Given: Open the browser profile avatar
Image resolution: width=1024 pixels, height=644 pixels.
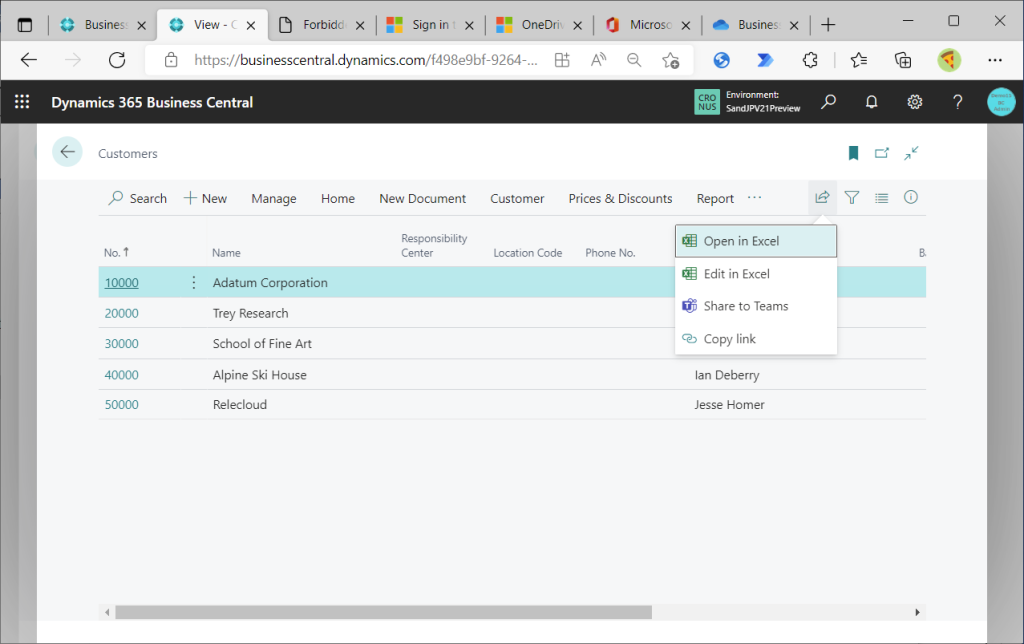Looking at the screenshot, I should pos(949,60).
